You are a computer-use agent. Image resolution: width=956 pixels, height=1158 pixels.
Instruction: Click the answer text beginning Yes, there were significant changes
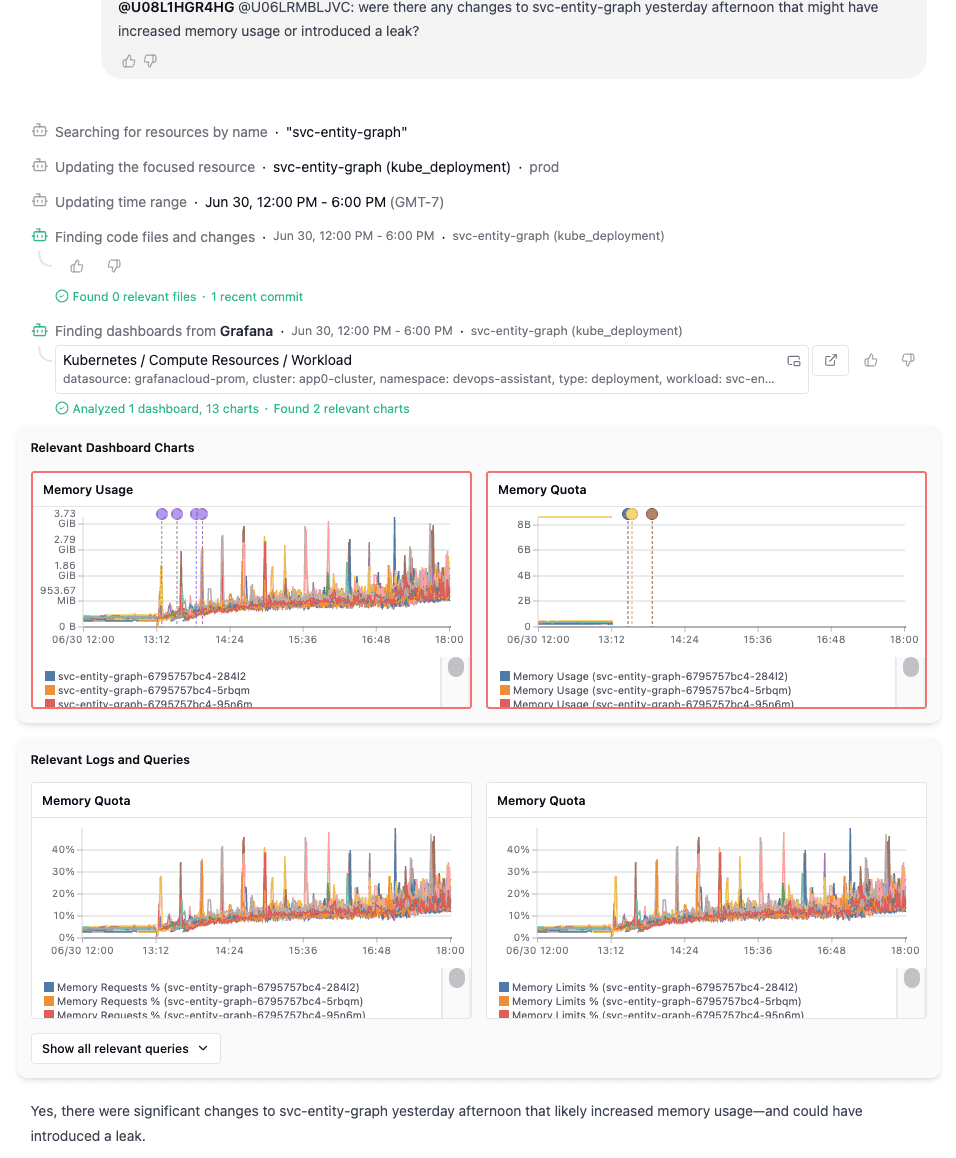tap(446, 1123)
